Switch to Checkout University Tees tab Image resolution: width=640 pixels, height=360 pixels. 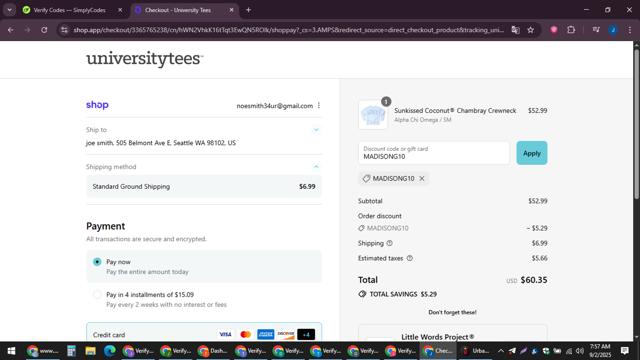178,10
